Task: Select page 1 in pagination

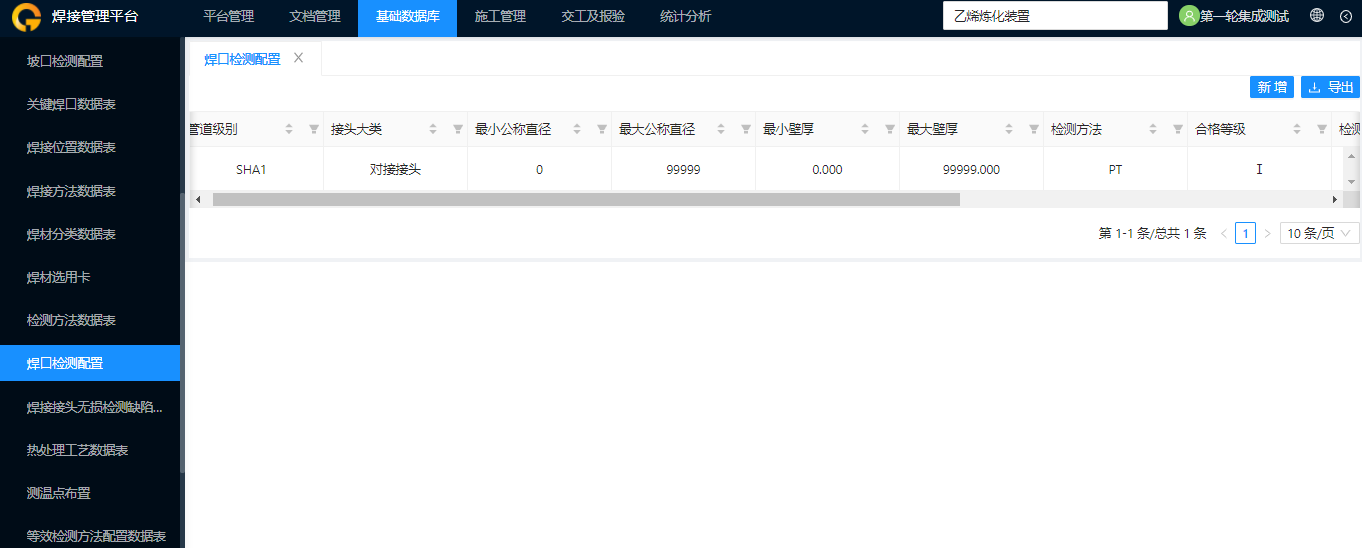Action: (1245, 233)
